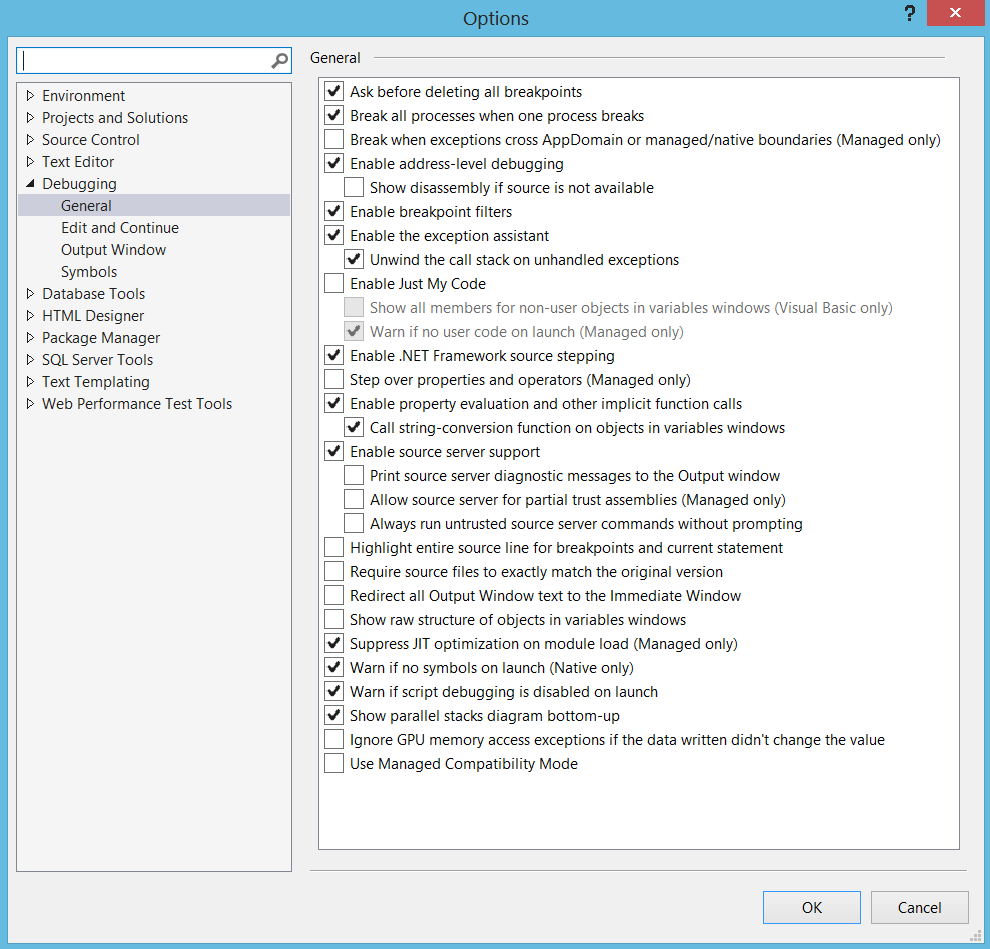Disable Enable source server support
The image size is (990, 949).
point(334,452)
